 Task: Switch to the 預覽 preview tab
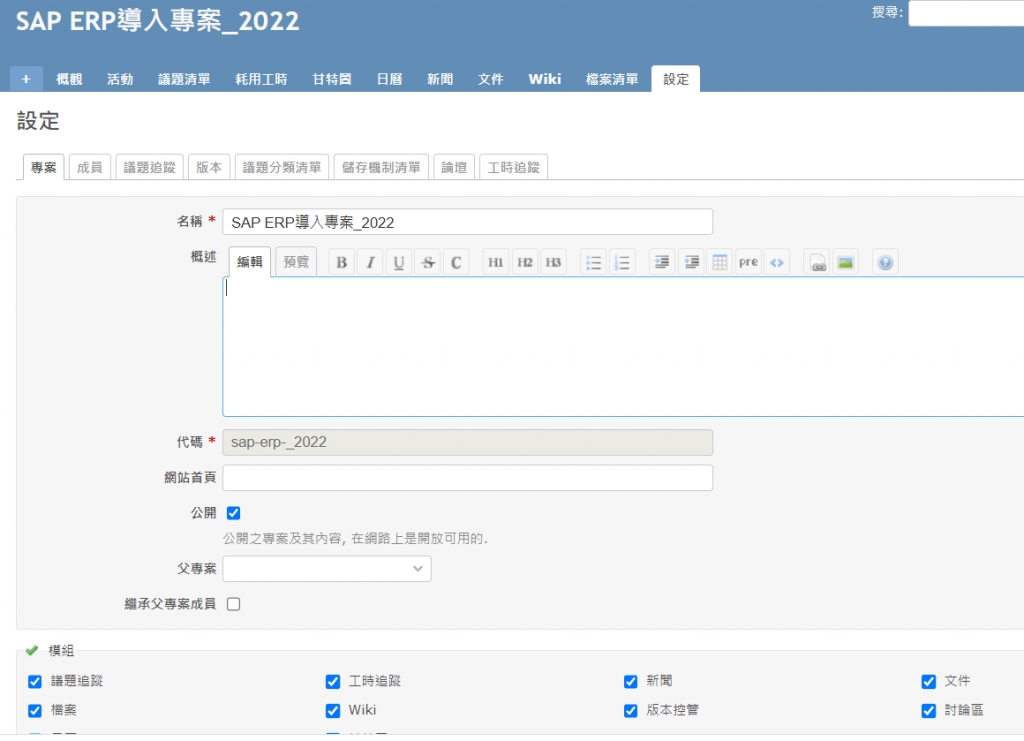click(296, 263)
